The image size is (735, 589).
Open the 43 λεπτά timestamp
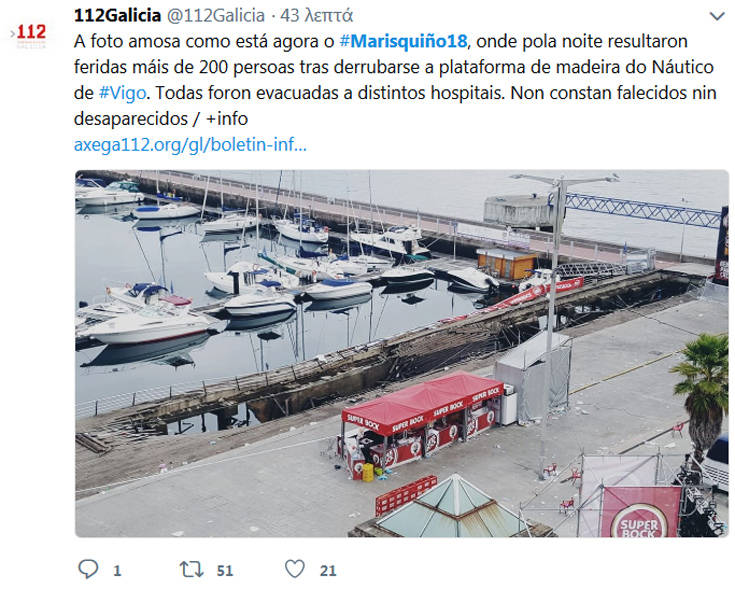click(316, 15)
